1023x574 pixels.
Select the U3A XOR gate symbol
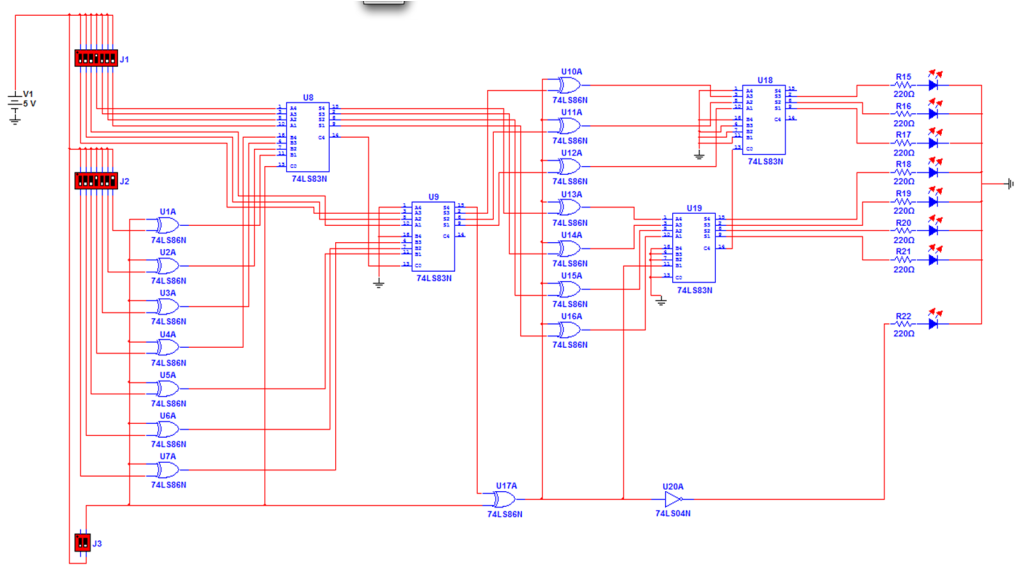click(x=166, y=307)
